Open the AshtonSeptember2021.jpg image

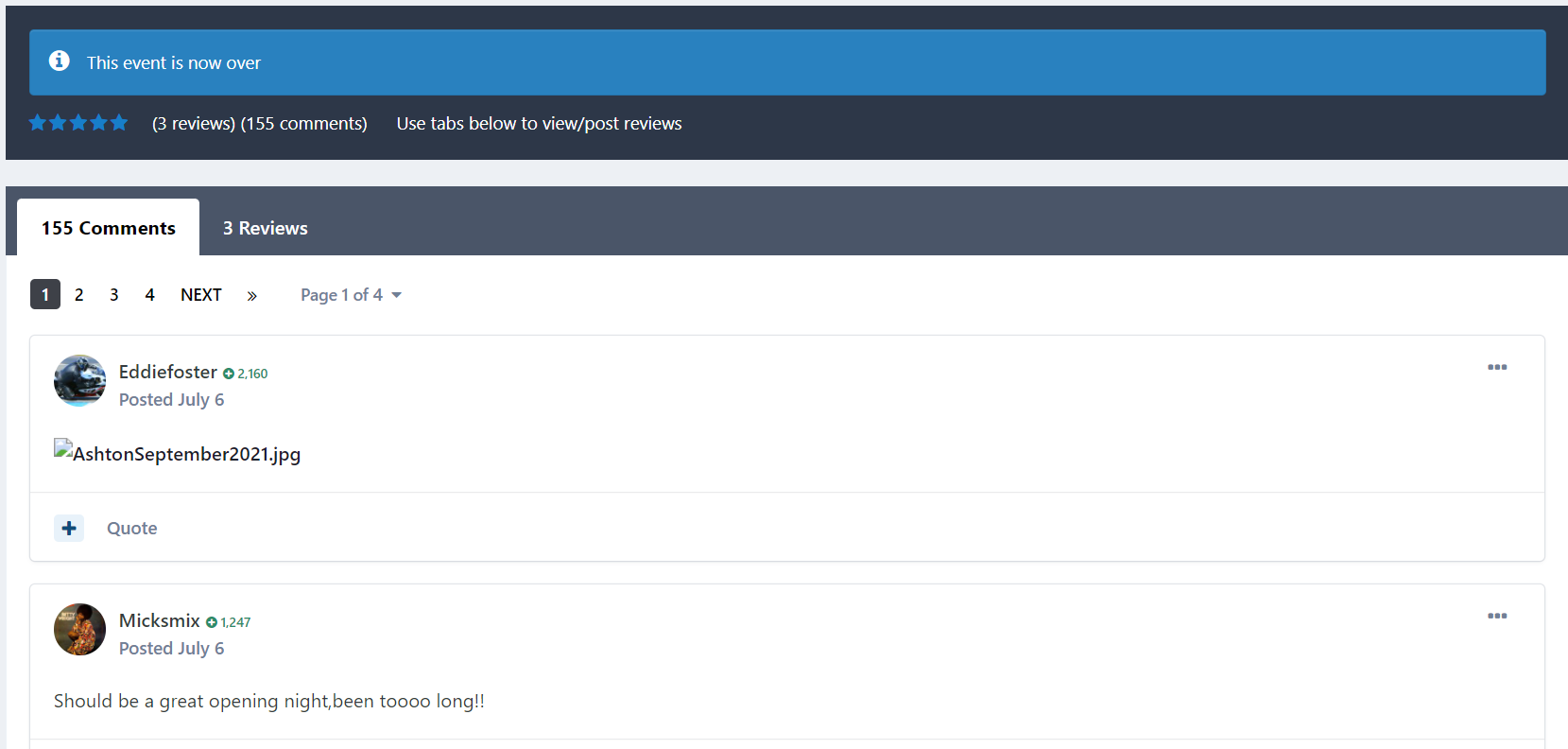coord(178,453)
